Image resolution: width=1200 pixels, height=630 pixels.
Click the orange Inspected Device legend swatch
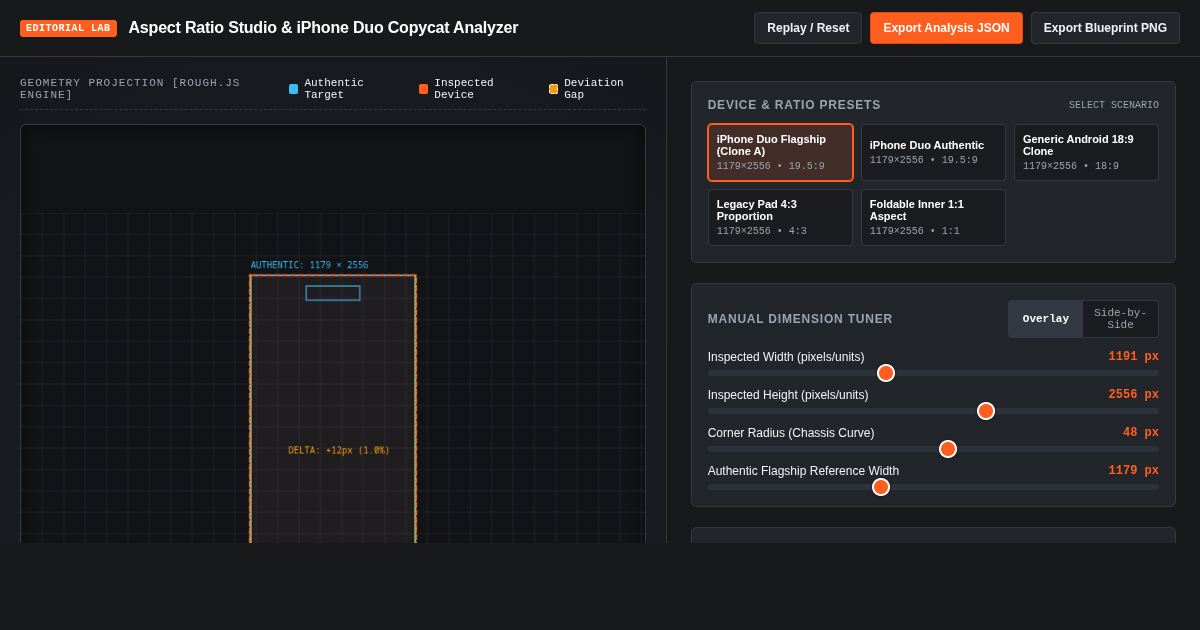424,89
